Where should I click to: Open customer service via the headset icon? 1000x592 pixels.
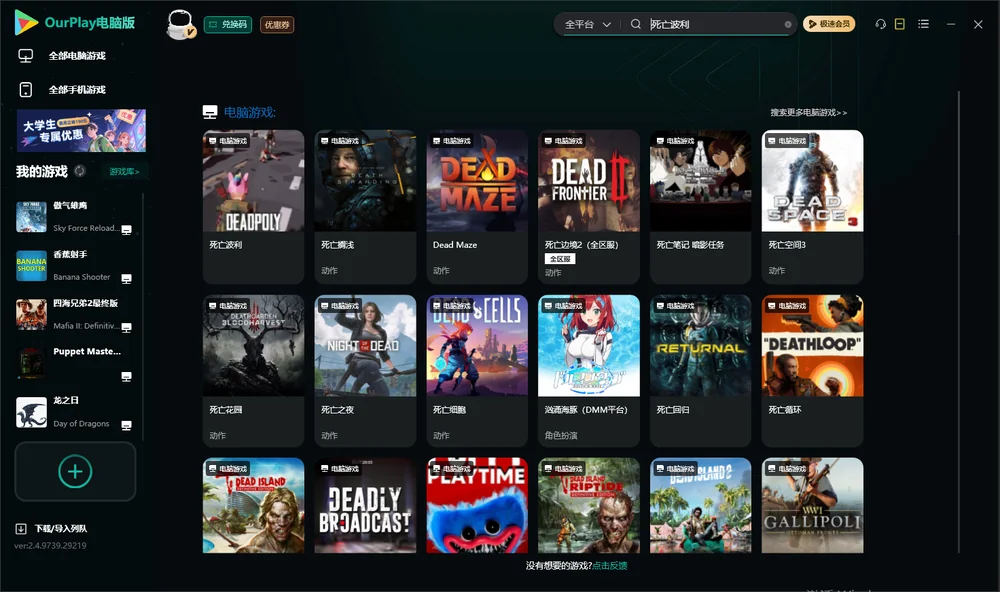click(x=881, y=24)
